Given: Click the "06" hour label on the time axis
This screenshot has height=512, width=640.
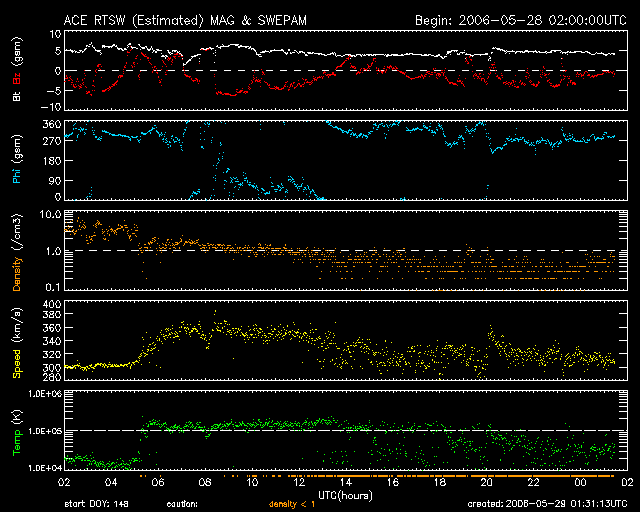Looking at the screenshot, I should 158,483.
